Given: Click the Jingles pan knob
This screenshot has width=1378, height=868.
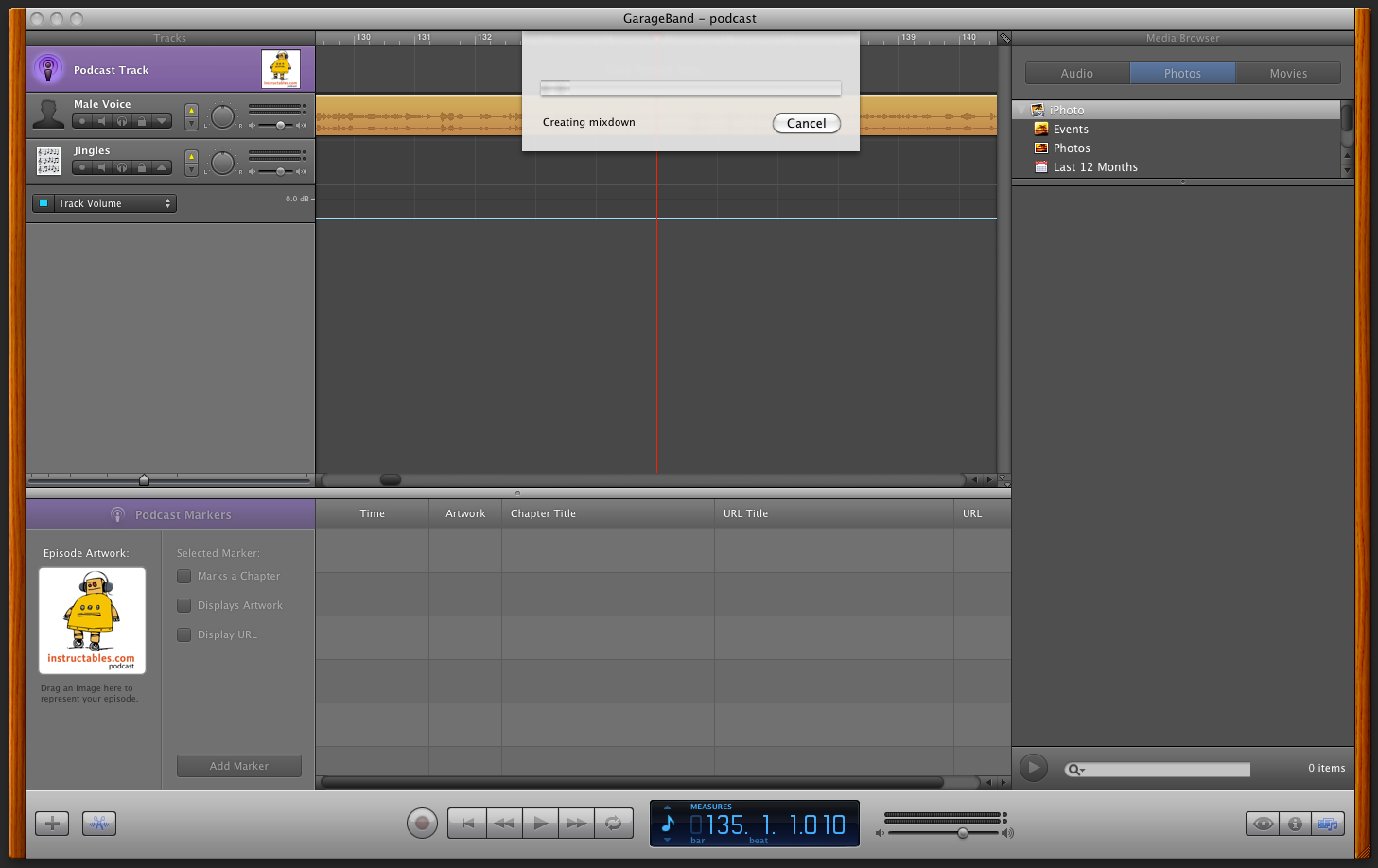Looking at the screenshot, I should tap(222, 163).
